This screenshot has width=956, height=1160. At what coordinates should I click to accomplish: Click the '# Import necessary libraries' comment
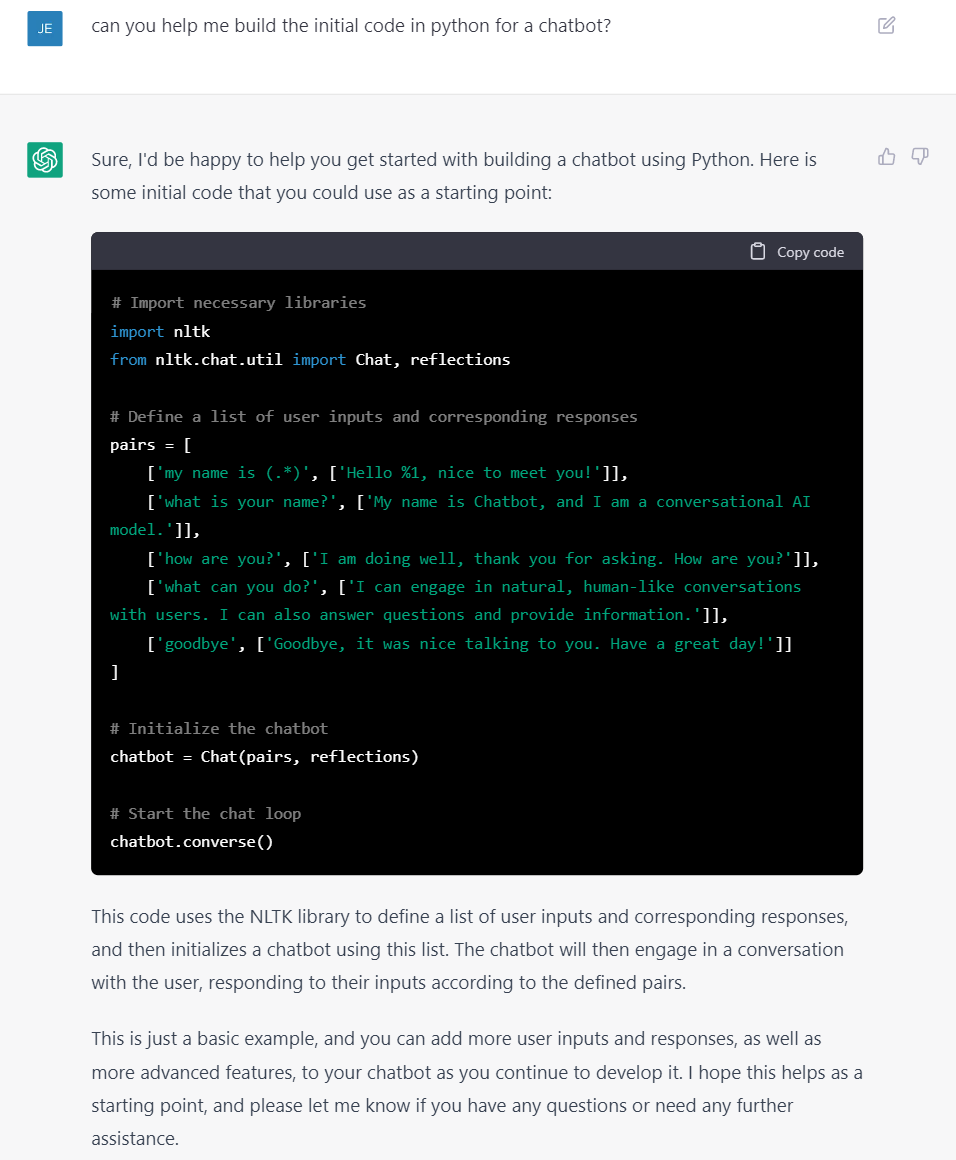[238, 303]
